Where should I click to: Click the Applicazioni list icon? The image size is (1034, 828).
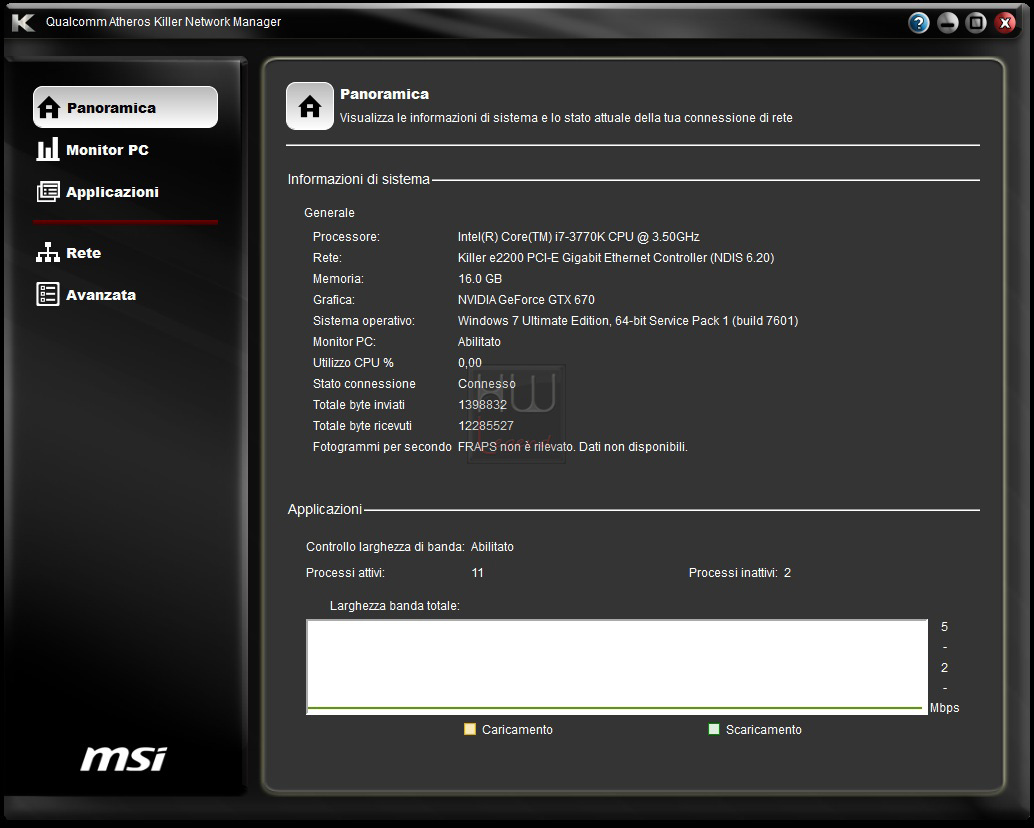(x=47, y=192)
